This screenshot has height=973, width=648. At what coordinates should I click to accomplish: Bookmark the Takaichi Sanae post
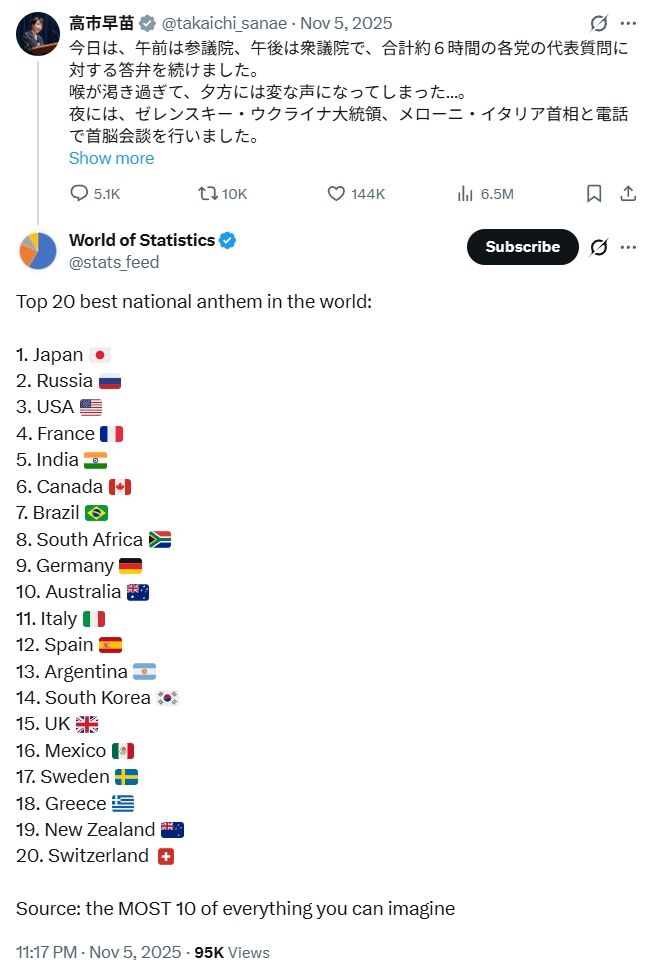pyautogui.click(x=594, y=194)
